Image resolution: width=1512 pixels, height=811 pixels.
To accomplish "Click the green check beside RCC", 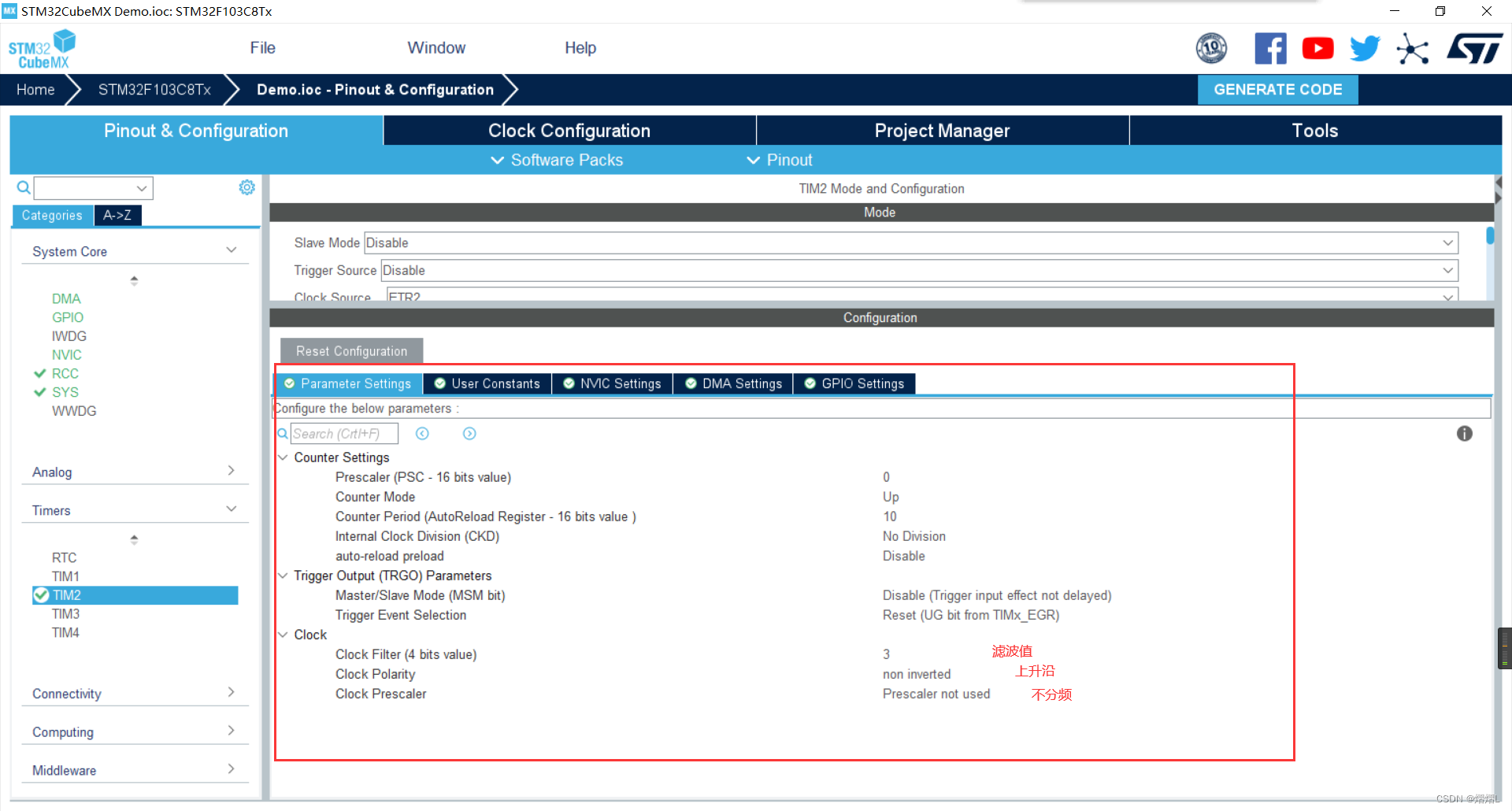I will (x=39, y=373).
